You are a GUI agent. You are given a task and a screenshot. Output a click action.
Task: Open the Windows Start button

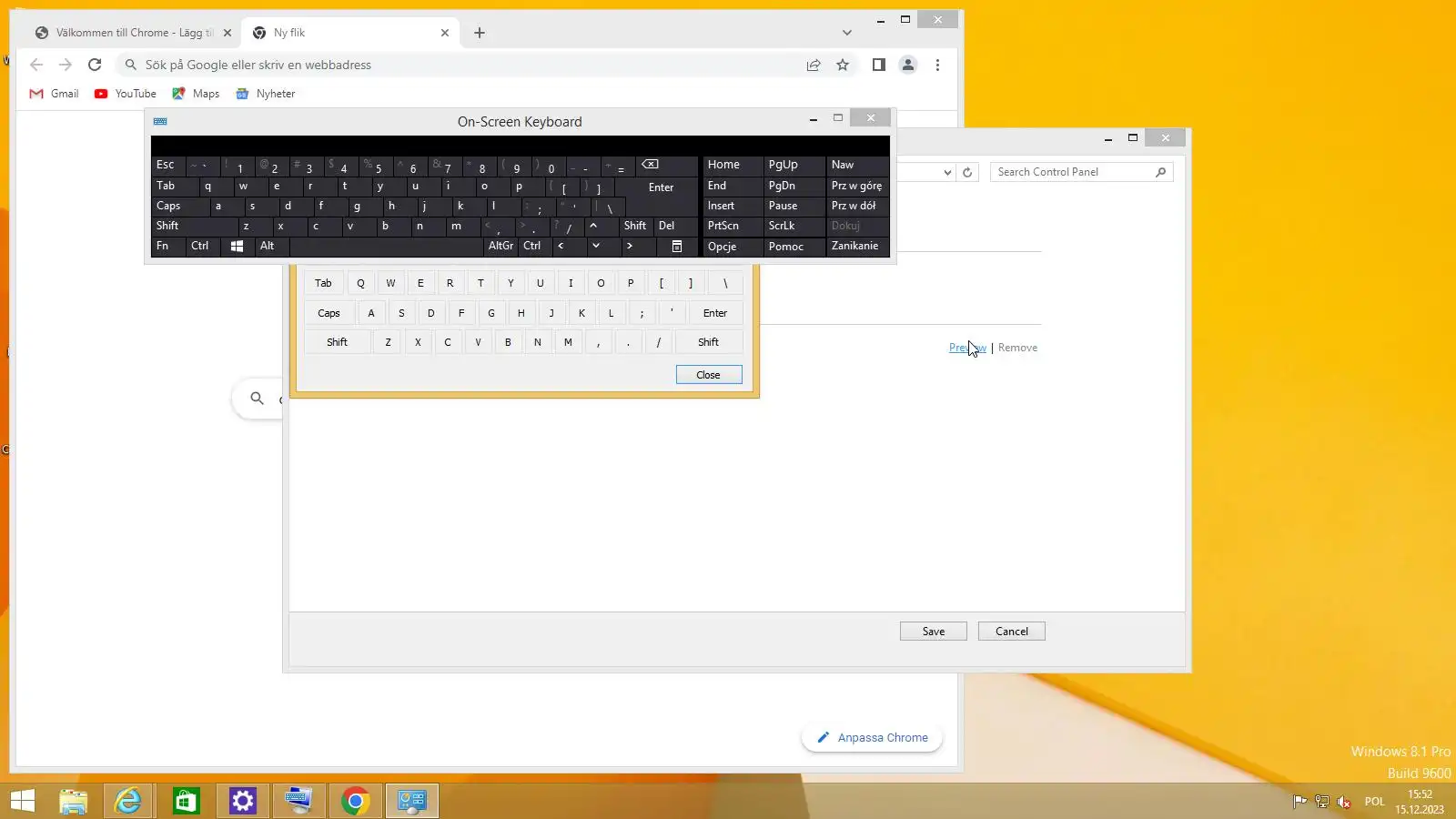point(23,801)
